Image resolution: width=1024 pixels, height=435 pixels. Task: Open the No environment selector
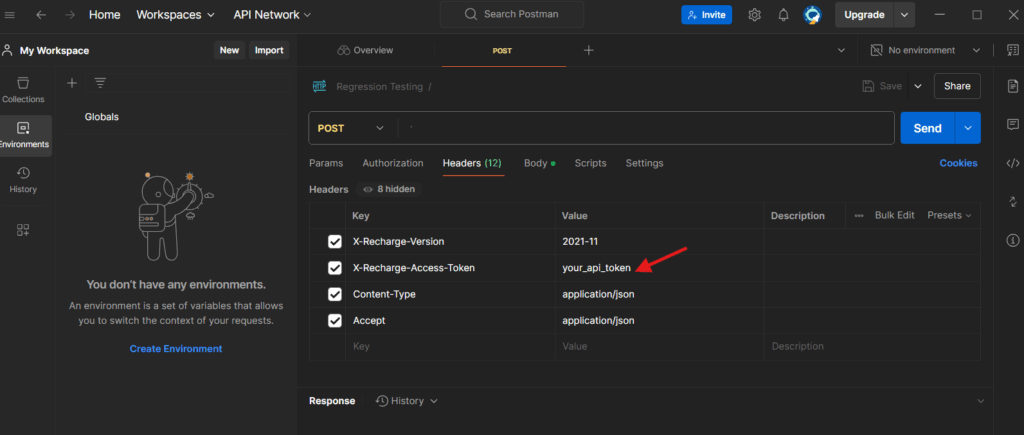[925, 50]
